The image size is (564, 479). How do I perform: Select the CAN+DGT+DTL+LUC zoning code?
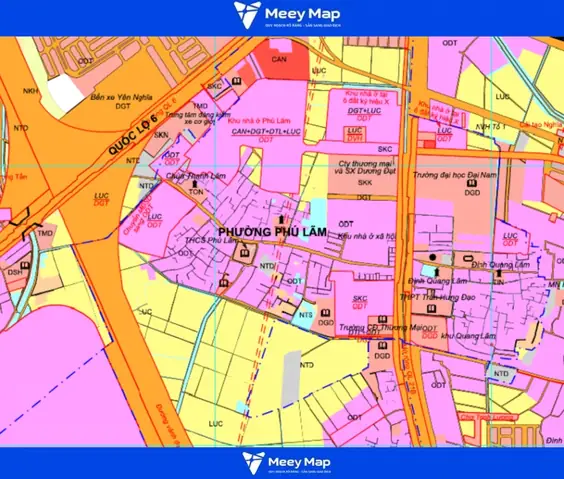266,132
